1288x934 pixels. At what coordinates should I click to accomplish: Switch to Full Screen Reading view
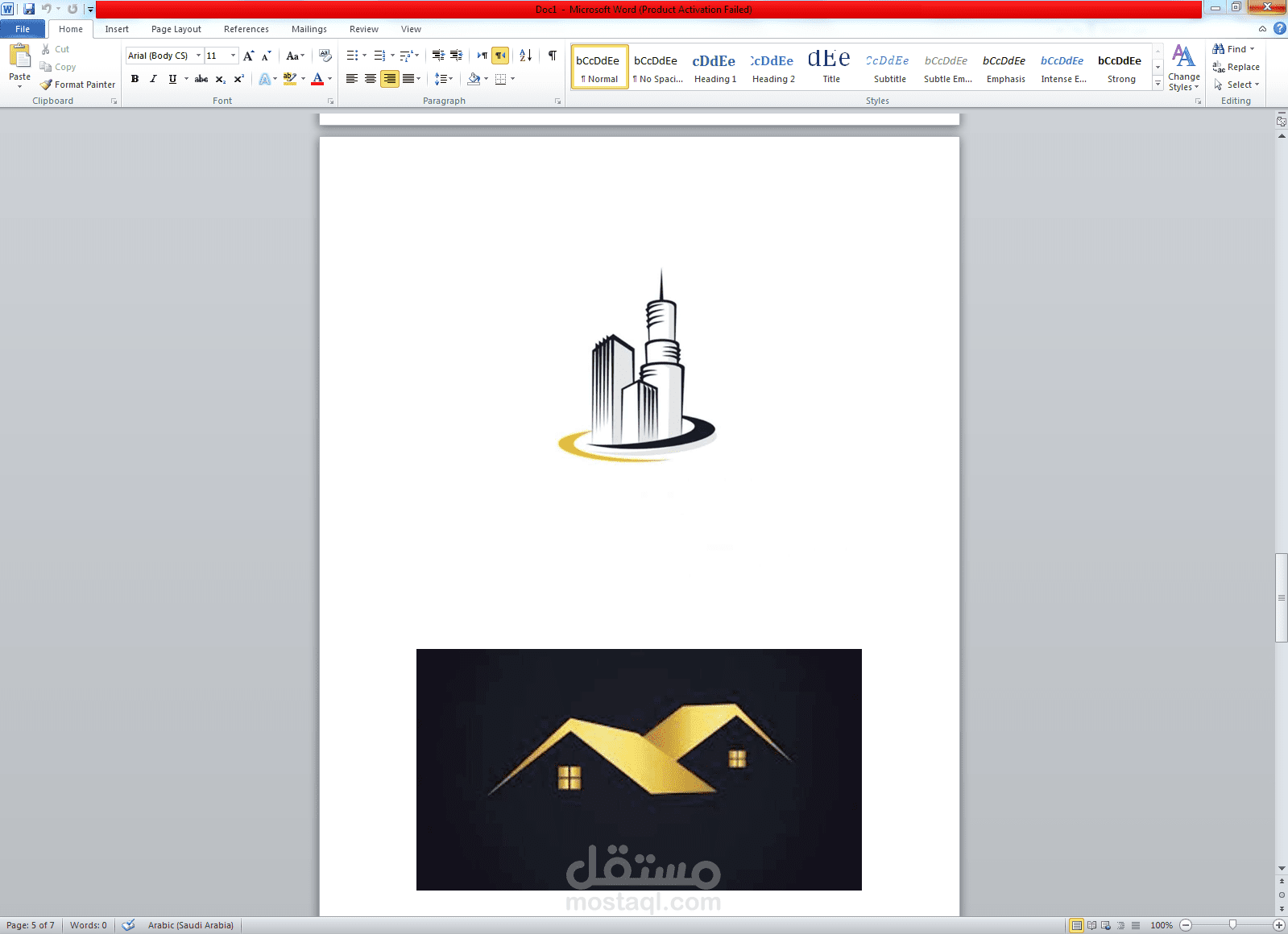coord(1091,925)
